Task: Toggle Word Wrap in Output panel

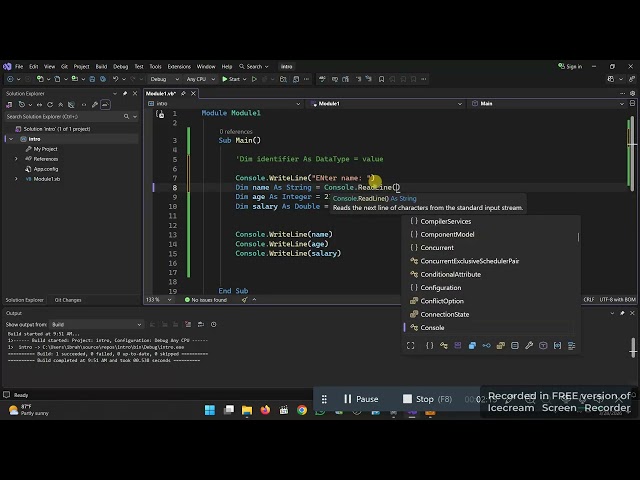Action: tap(201, 324)
